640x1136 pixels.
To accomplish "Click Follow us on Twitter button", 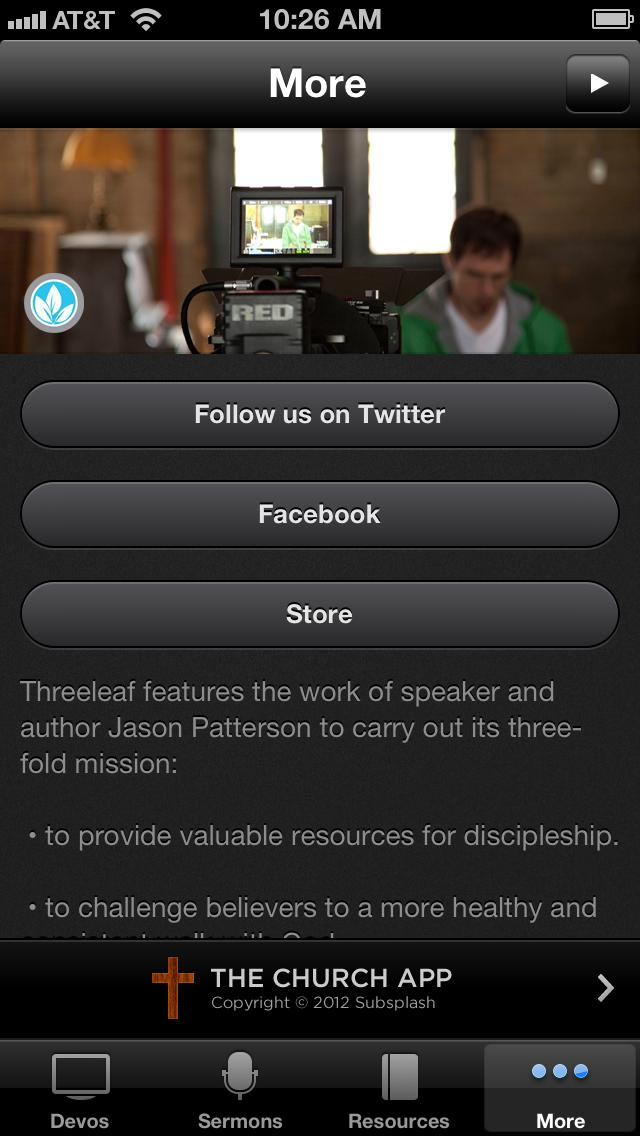I will coord(320,414).
